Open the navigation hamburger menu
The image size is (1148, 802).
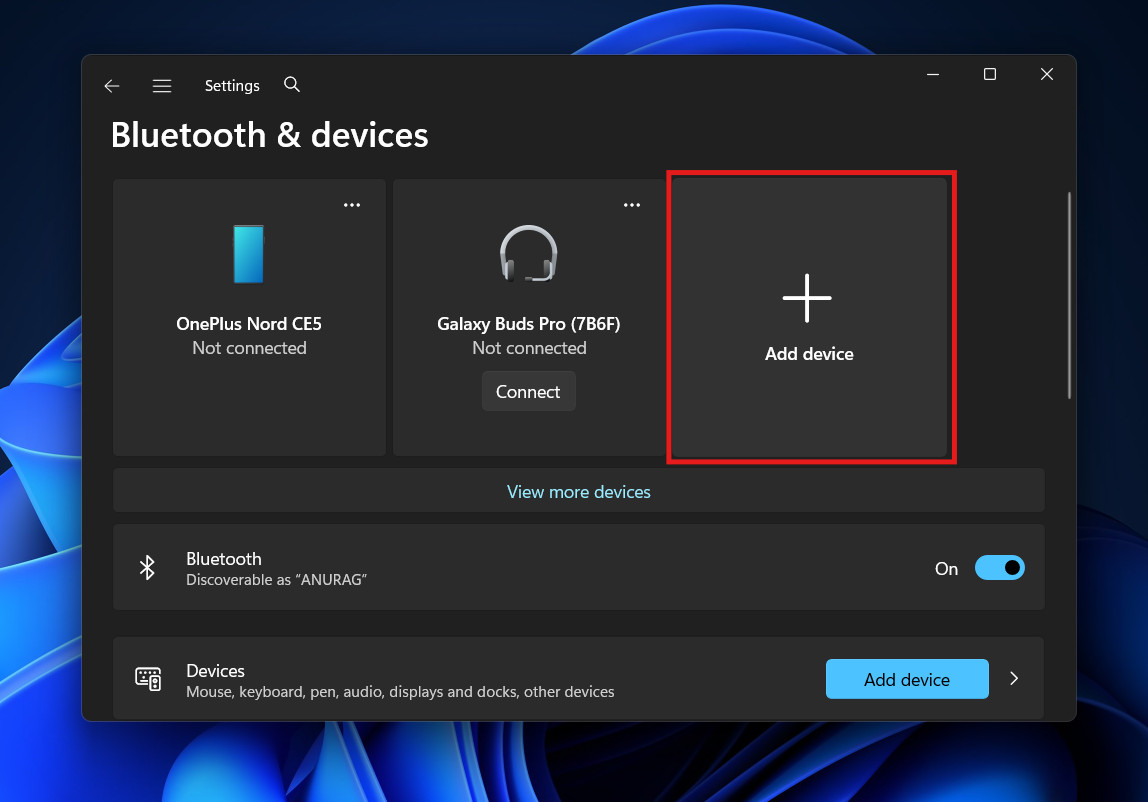point(161,85)
